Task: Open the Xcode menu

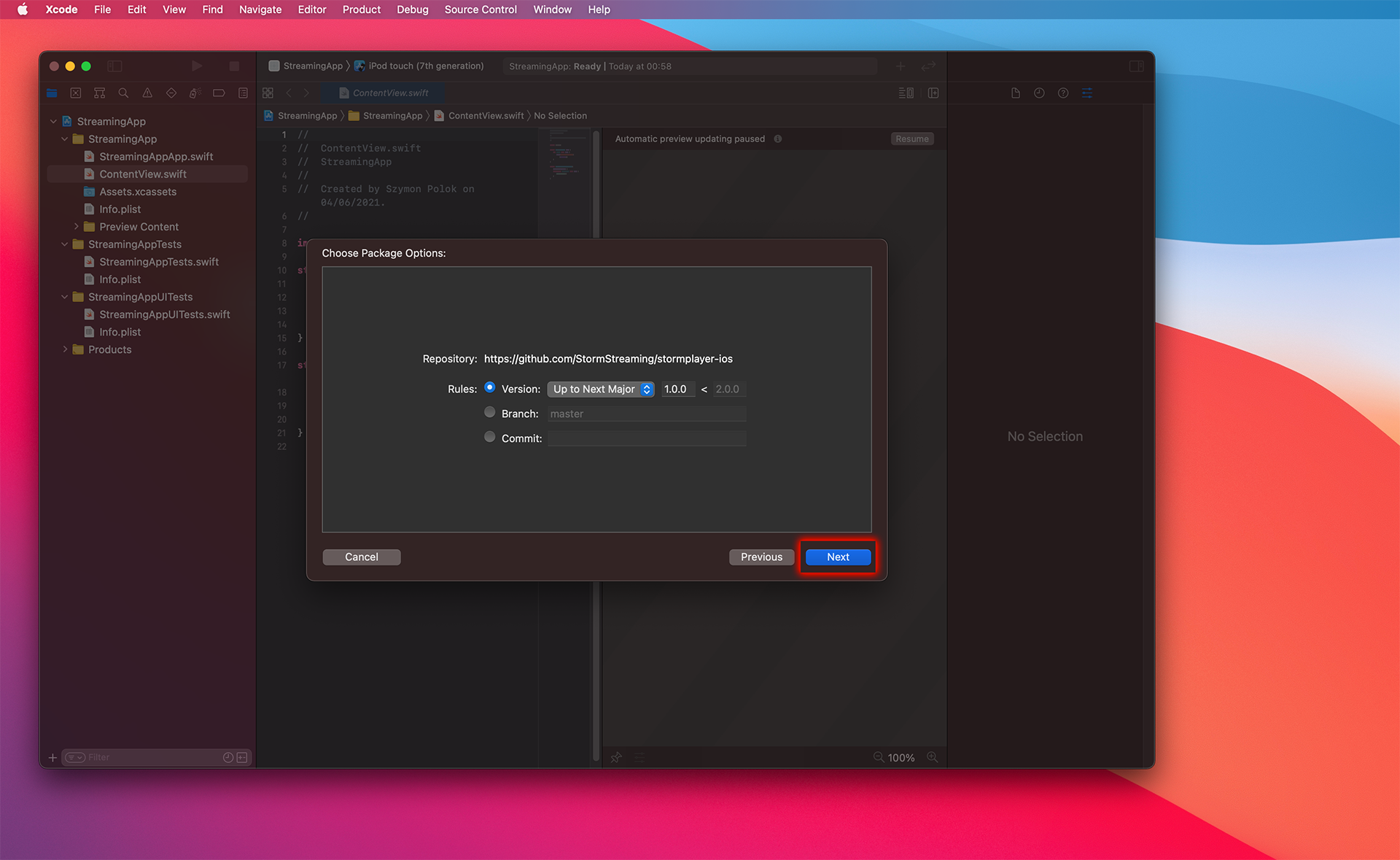Action: [x=61, y=9]
